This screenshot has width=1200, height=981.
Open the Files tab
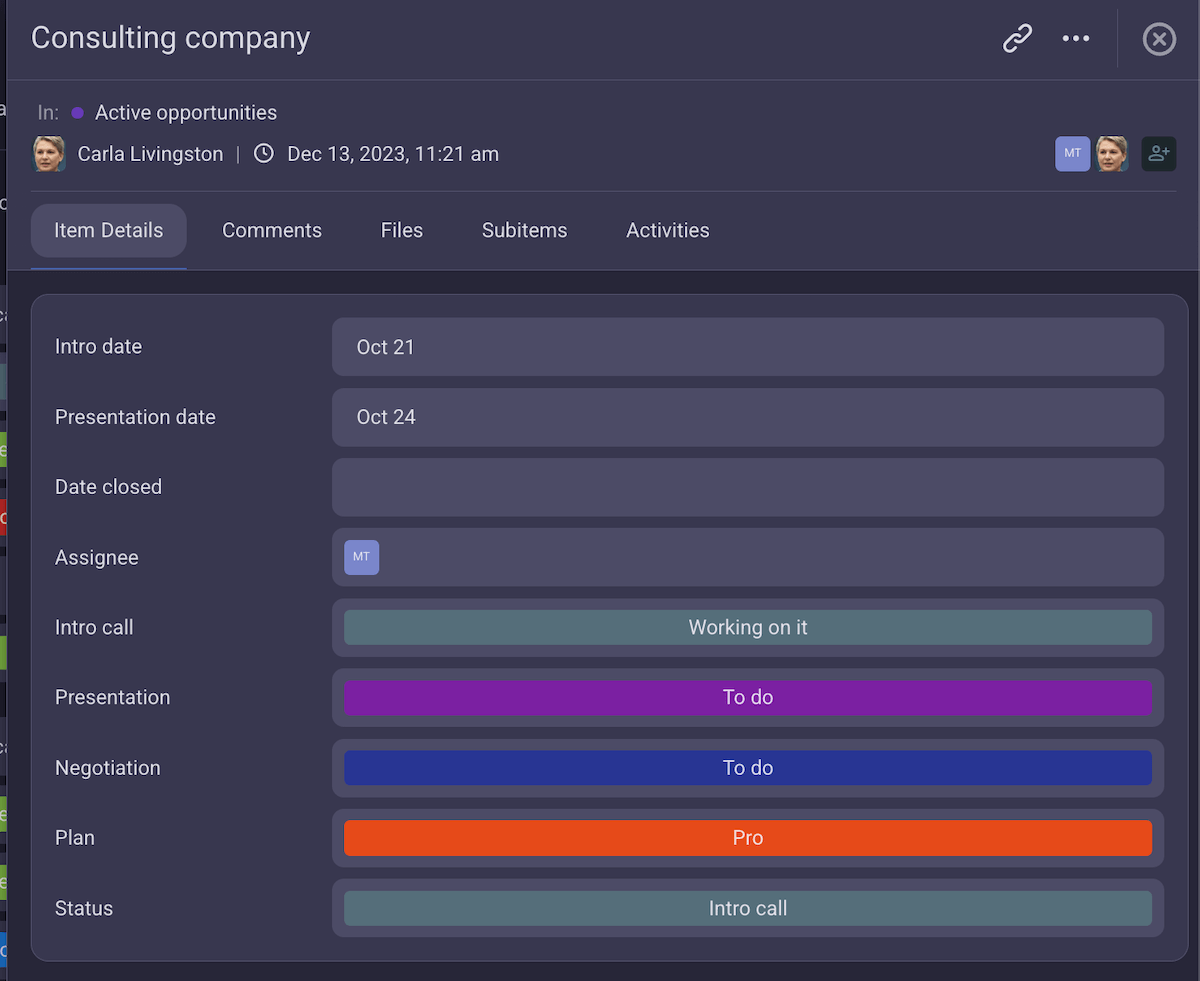[402, 231]
